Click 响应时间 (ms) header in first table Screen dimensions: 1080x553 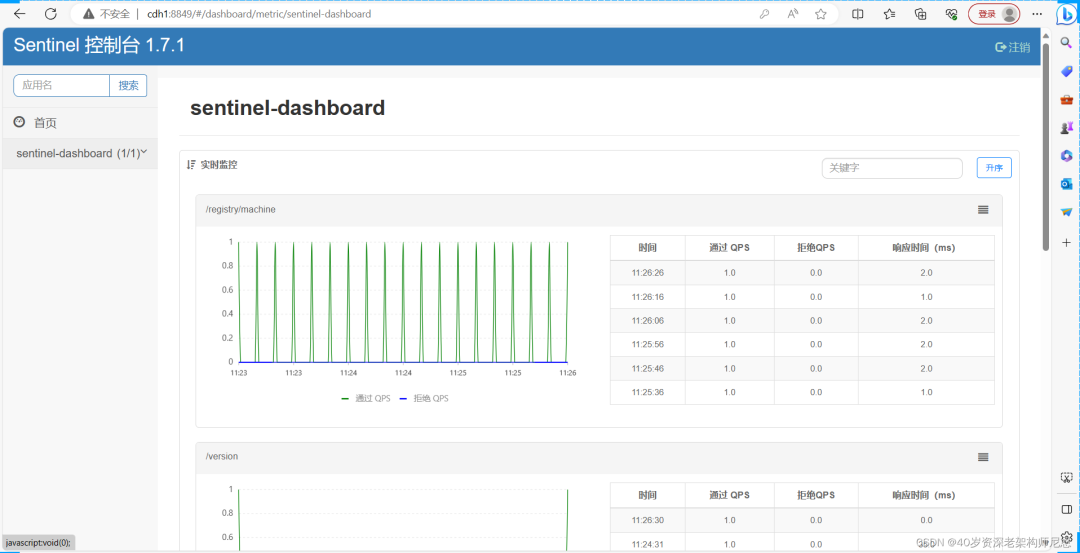926,248
